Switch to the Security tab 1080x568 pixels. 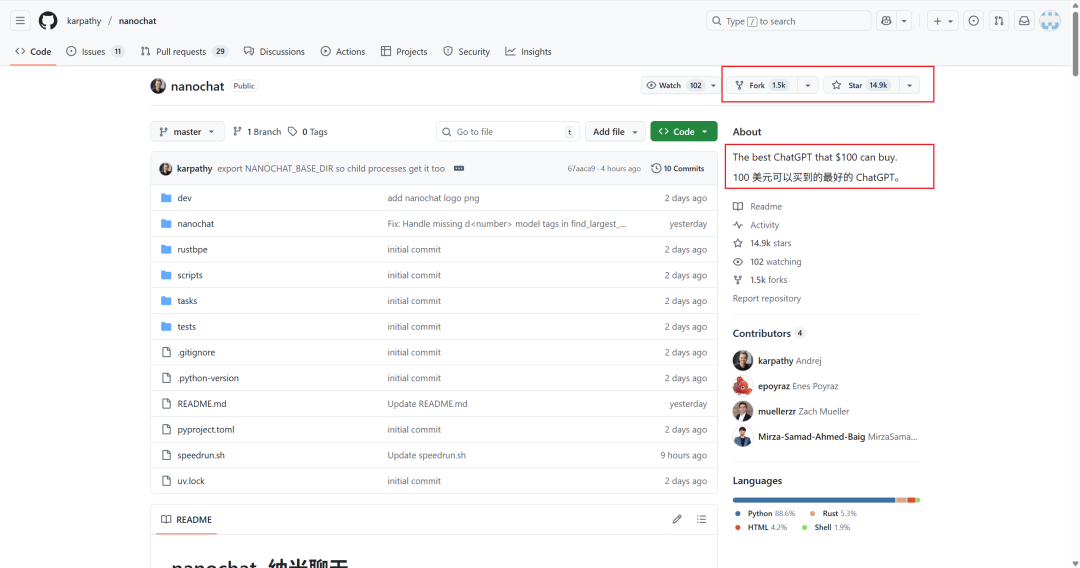click(x=466, y=52)
